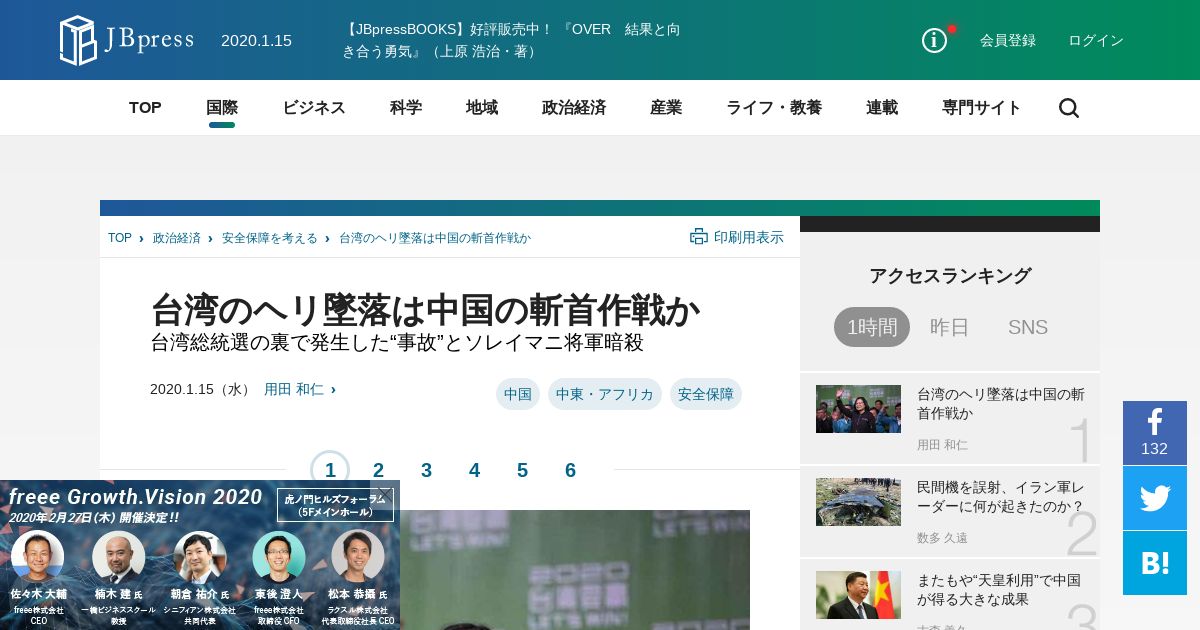Go to article page 2

point(378,470)
